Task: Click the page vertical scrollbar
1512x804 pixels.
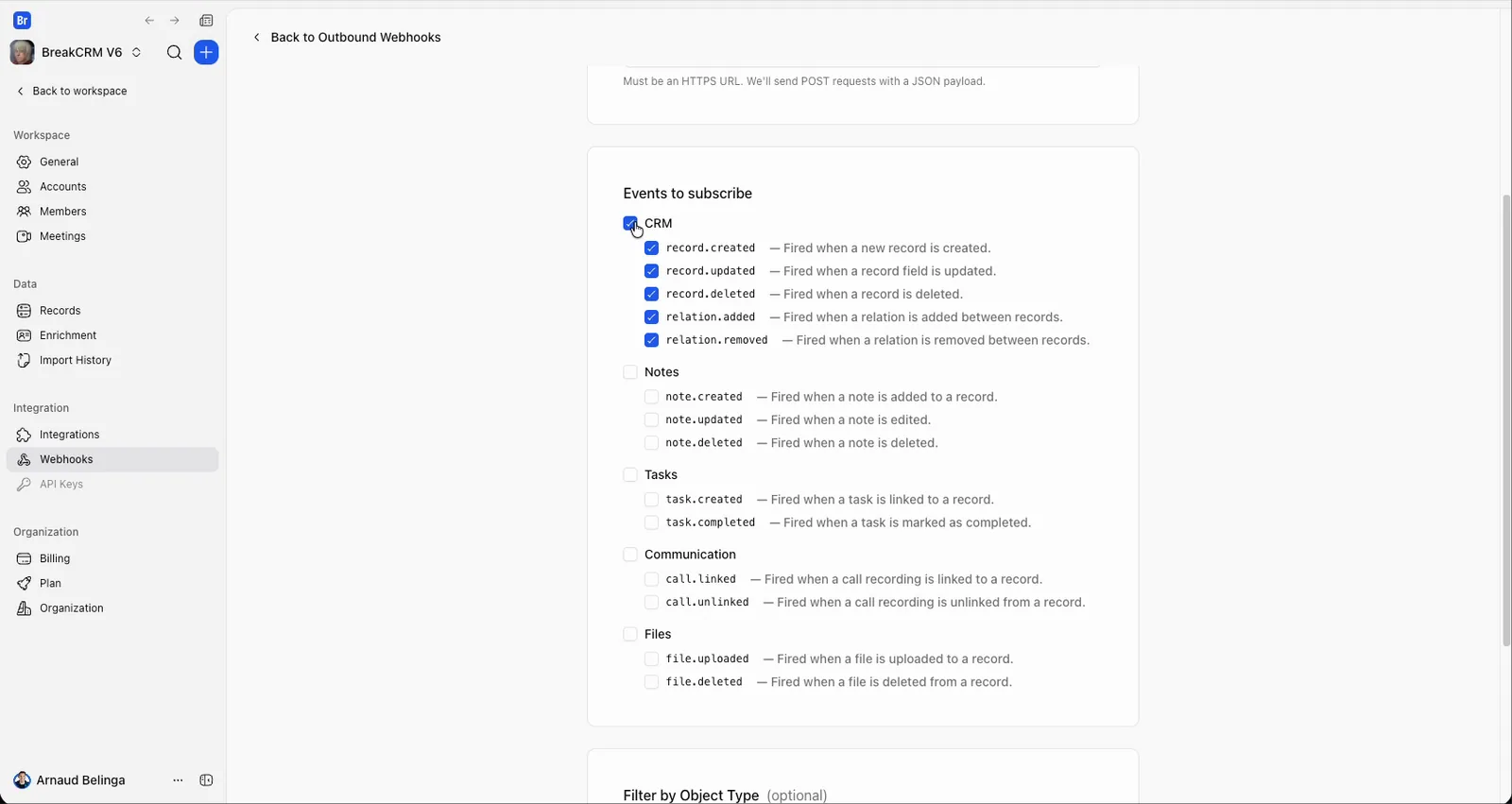Action: [1506, 420]
